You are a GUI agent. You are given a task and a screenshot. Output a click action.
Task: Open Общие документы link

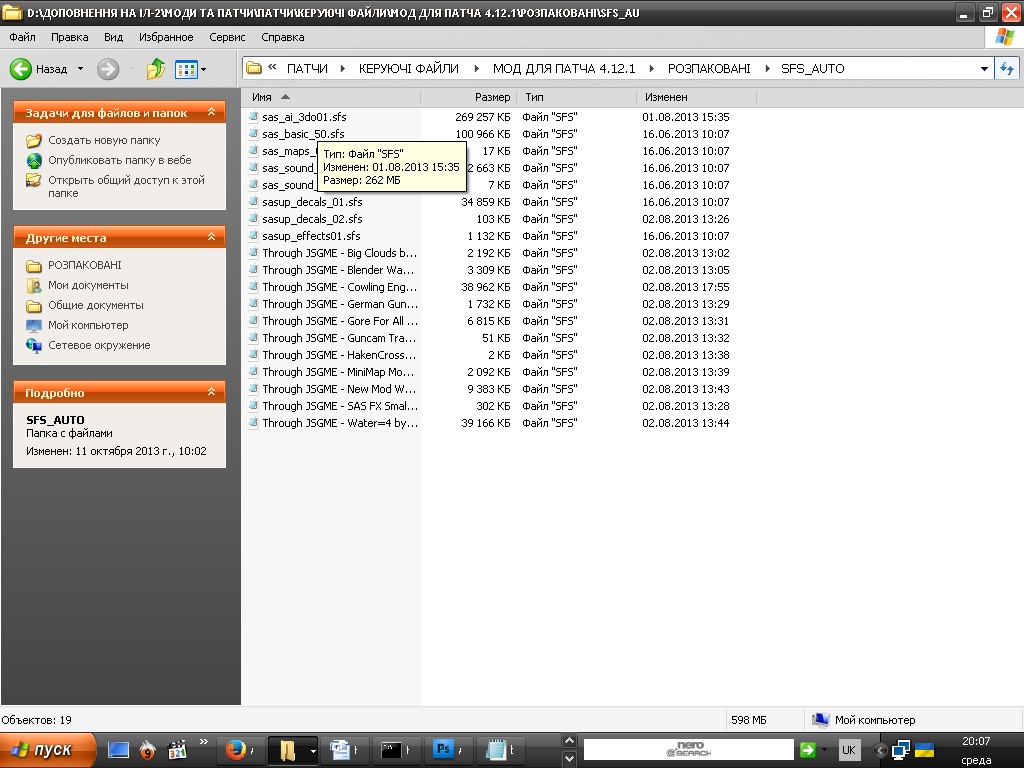(x=95, y=306)
